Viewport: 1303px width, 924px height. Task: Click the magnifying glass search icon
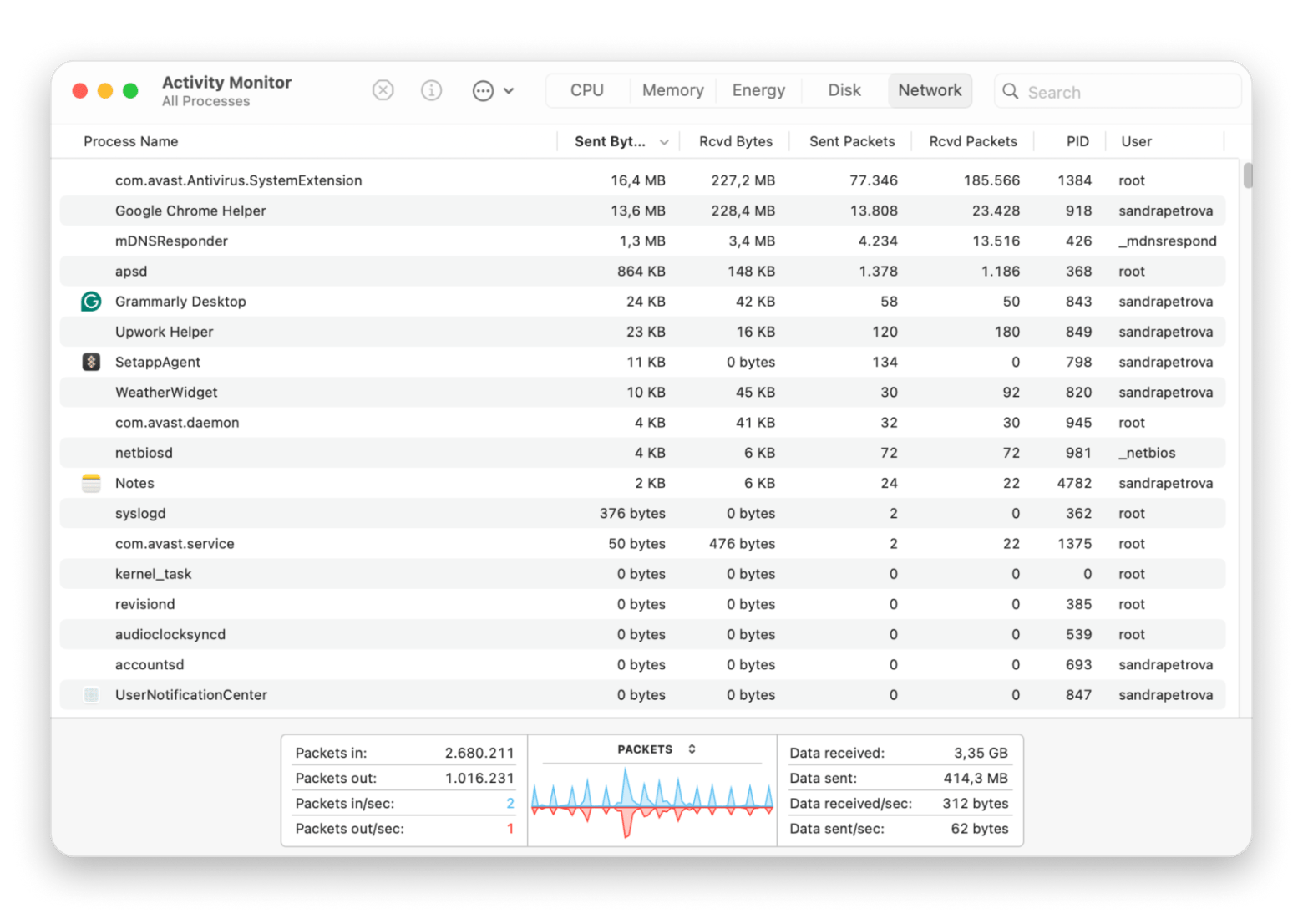1011,92
